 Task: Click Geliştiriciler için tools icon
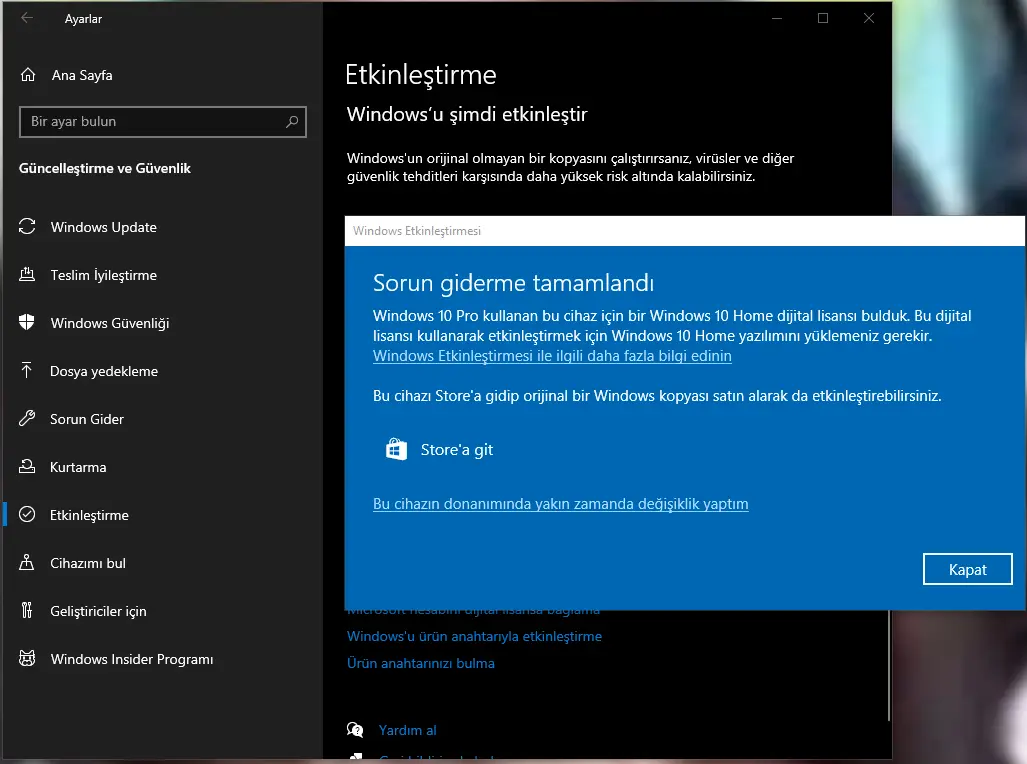27,611
